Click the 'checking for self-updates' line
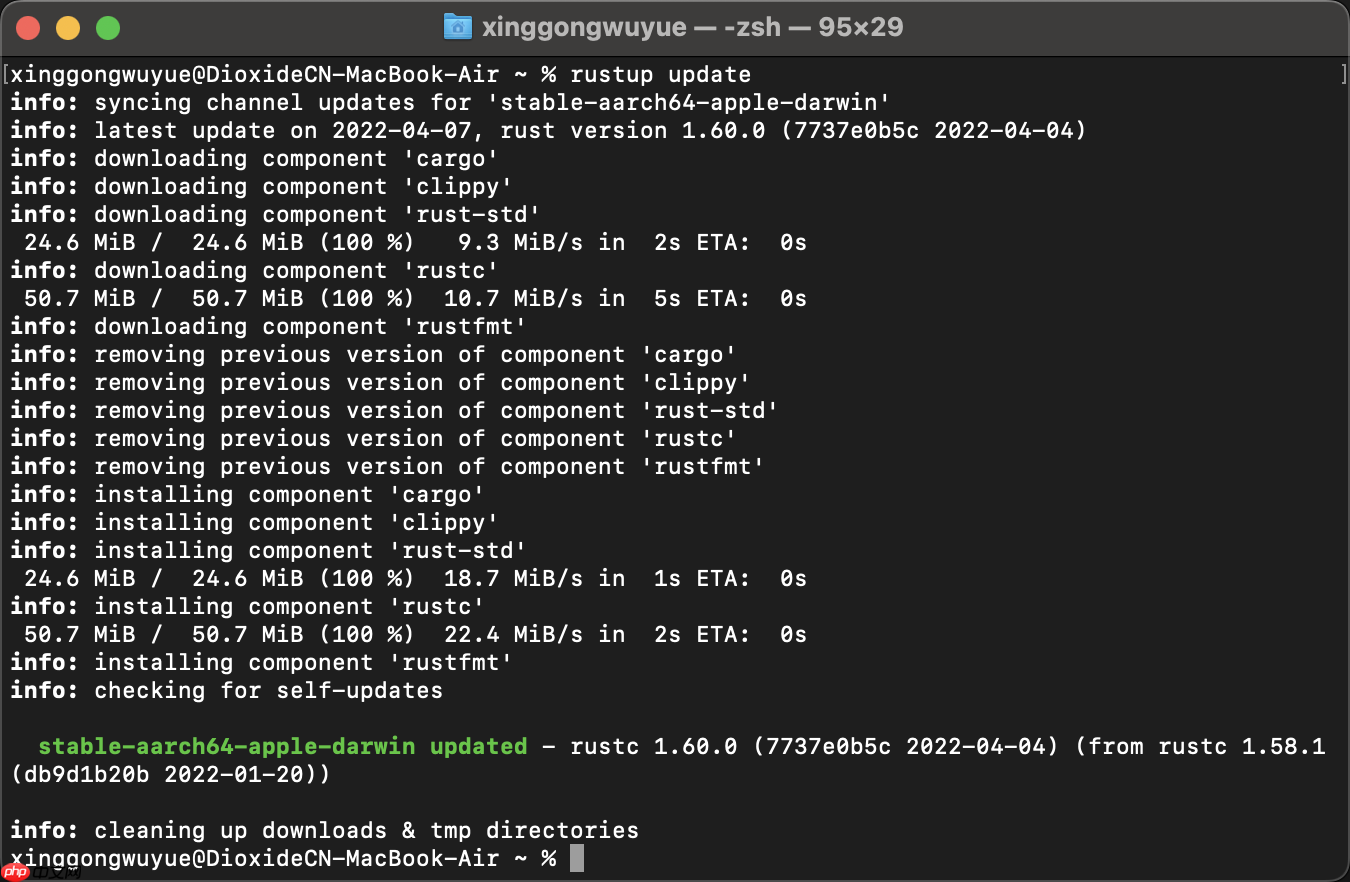This screenshot has height=882, width=1350. pyautogui.click(x=268, y=691)
